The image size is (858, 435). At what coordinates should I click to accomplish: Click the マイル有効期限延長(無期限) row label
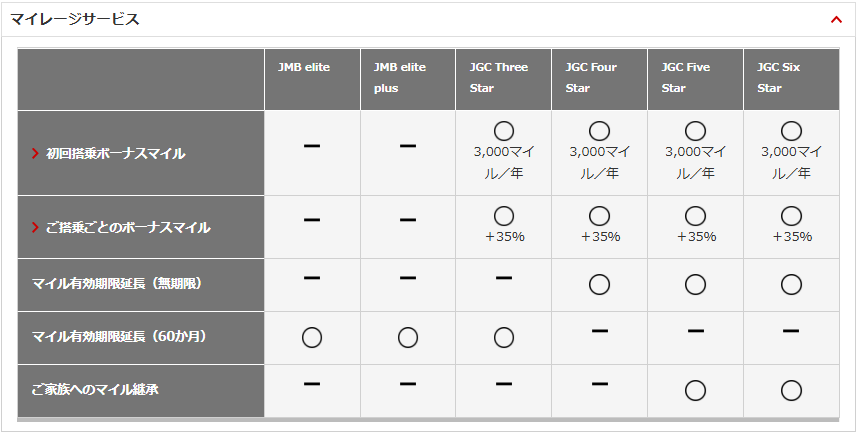coord(118,284)
